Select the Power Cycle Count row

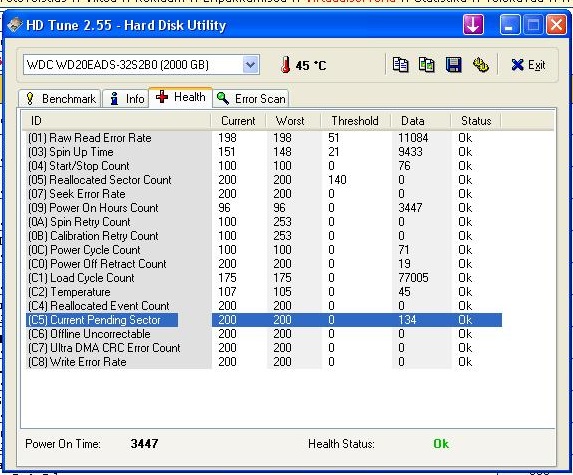click(263, 250)
